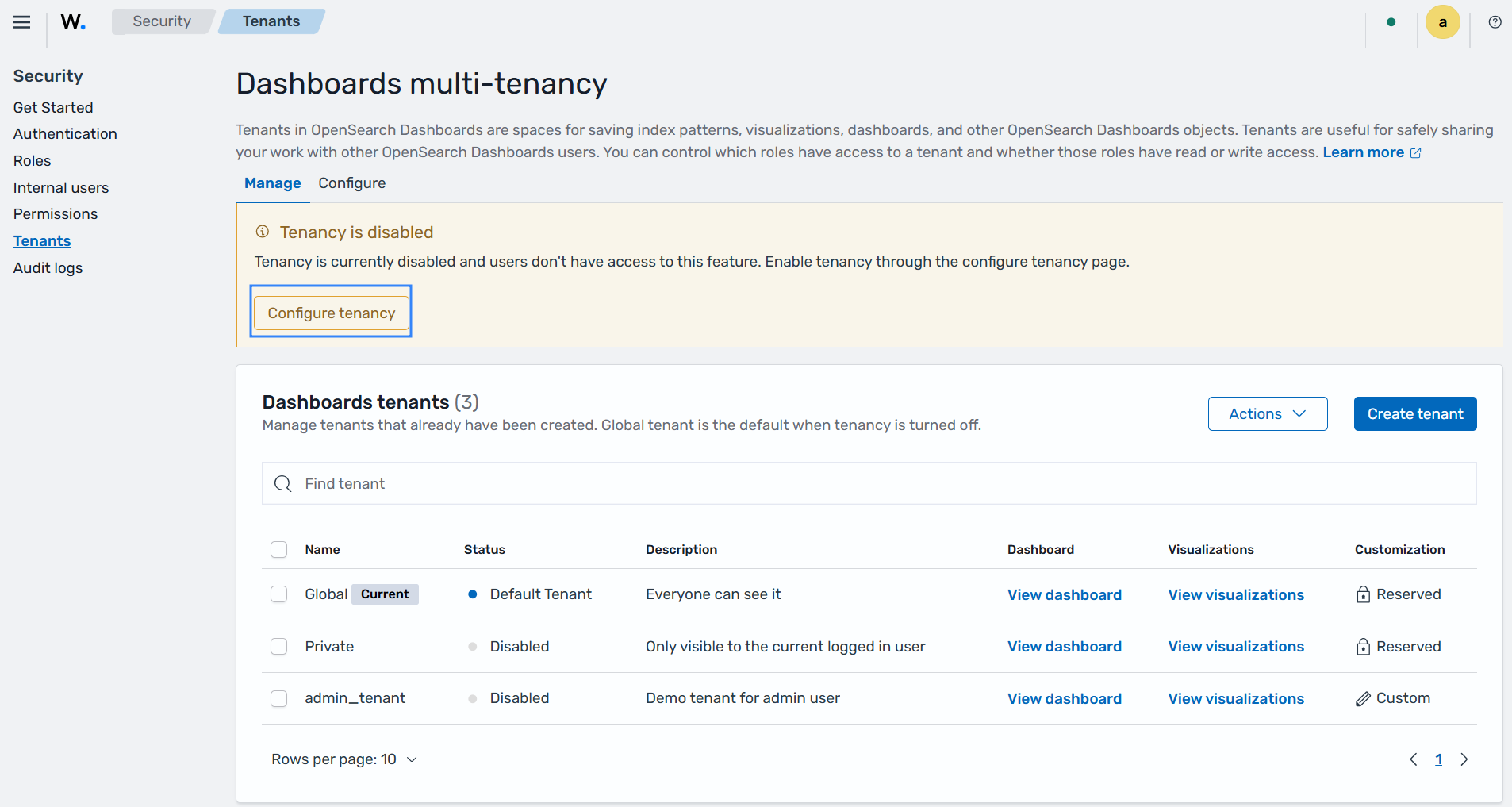Check the Global tenant checkbox
The image size is (1512, 807).
point(278,594)
